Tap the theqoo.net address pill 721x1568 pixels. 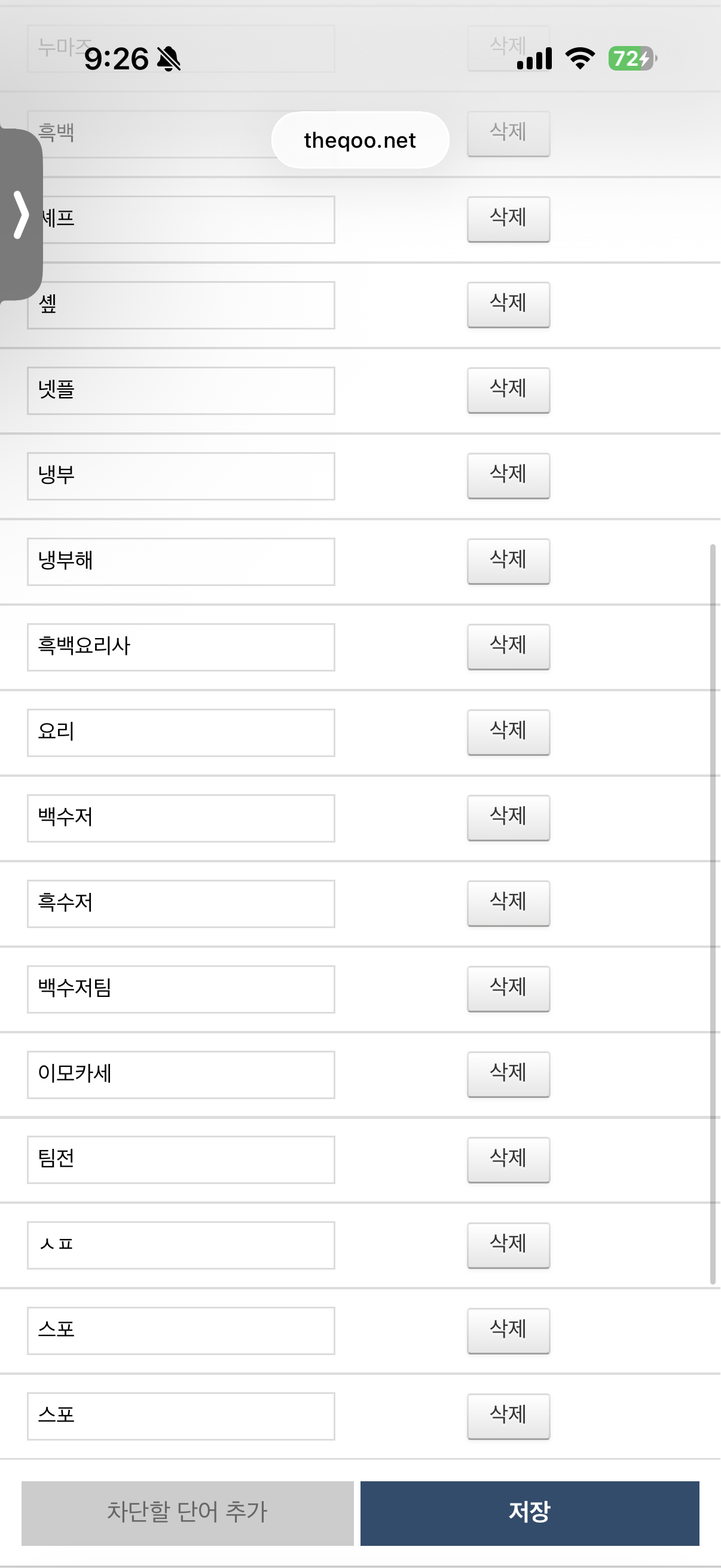pyautogui.click(x=359, y=140)
